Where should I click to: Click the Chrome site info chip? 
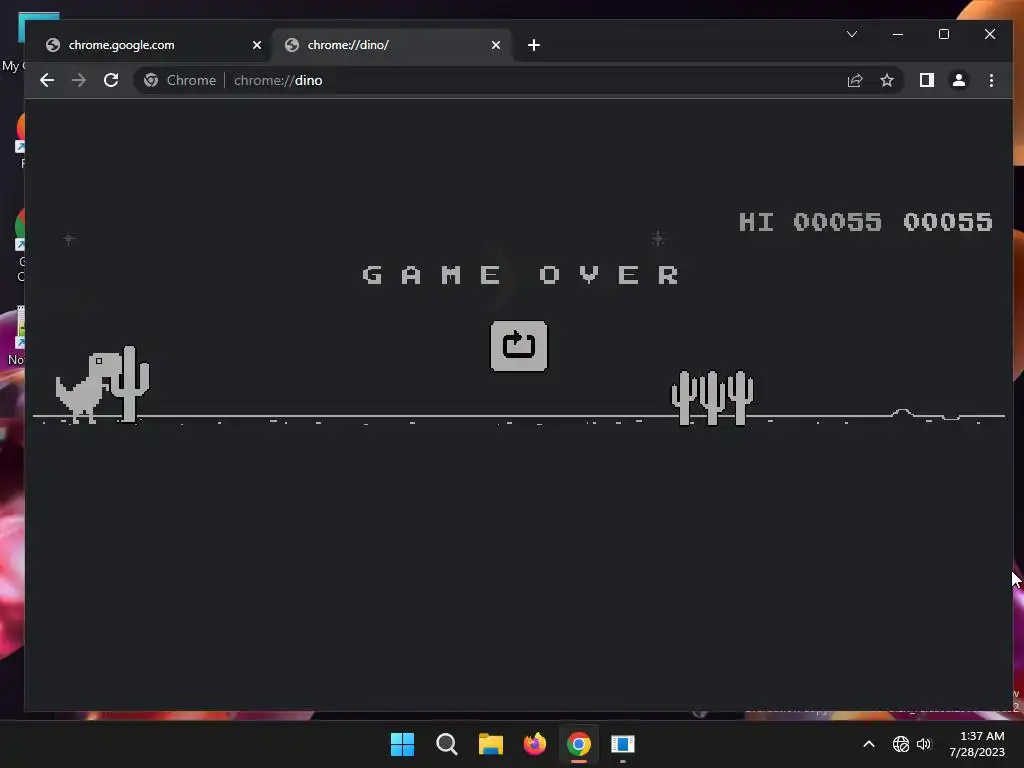pos(180,80)
